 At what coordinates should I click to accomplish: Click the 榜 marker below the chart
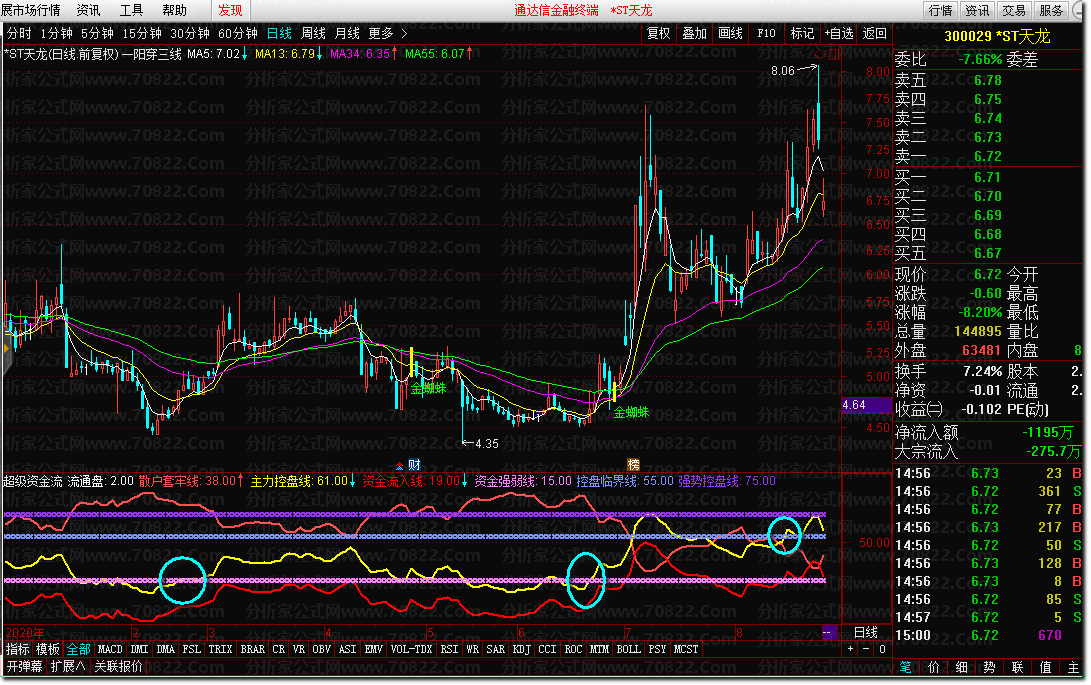[x=633, y=465]
